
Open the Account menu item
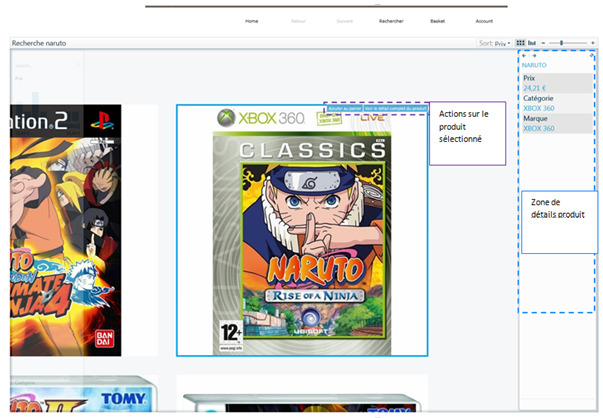click(x=484, y=21)
